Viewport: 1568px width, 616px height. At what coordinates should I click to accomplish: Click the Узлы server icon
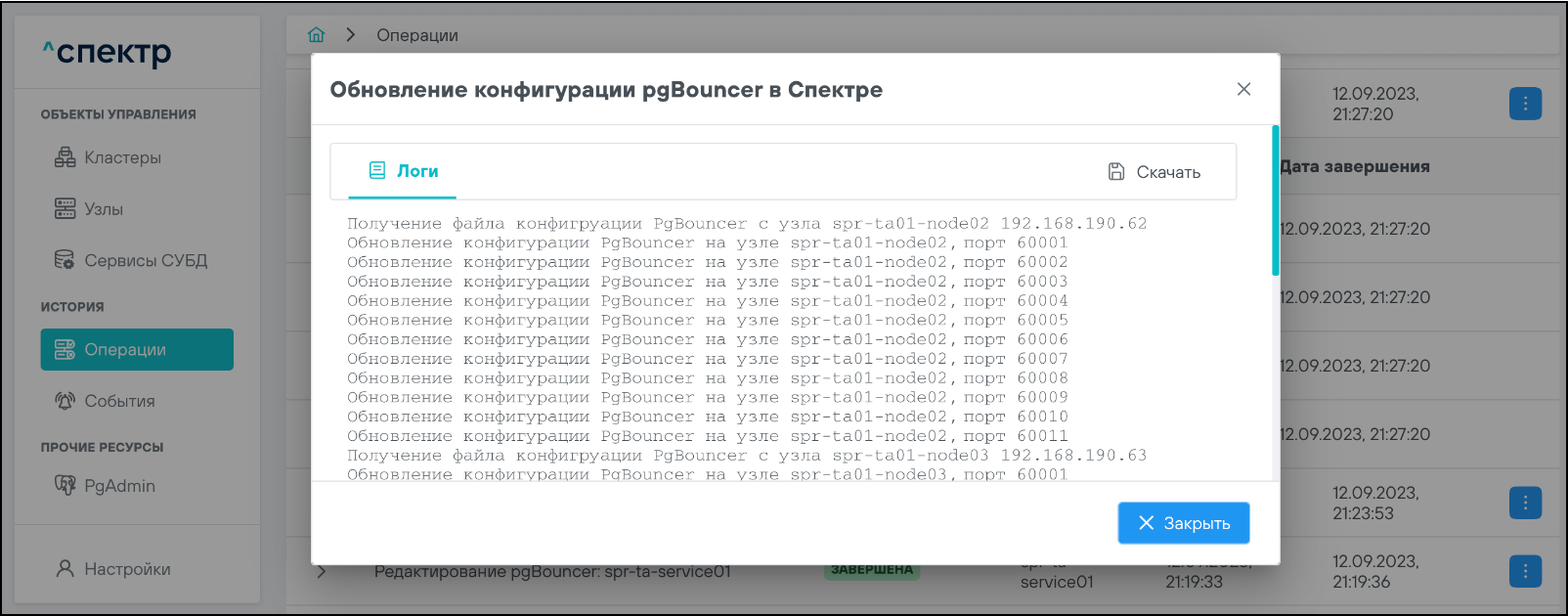65,209
